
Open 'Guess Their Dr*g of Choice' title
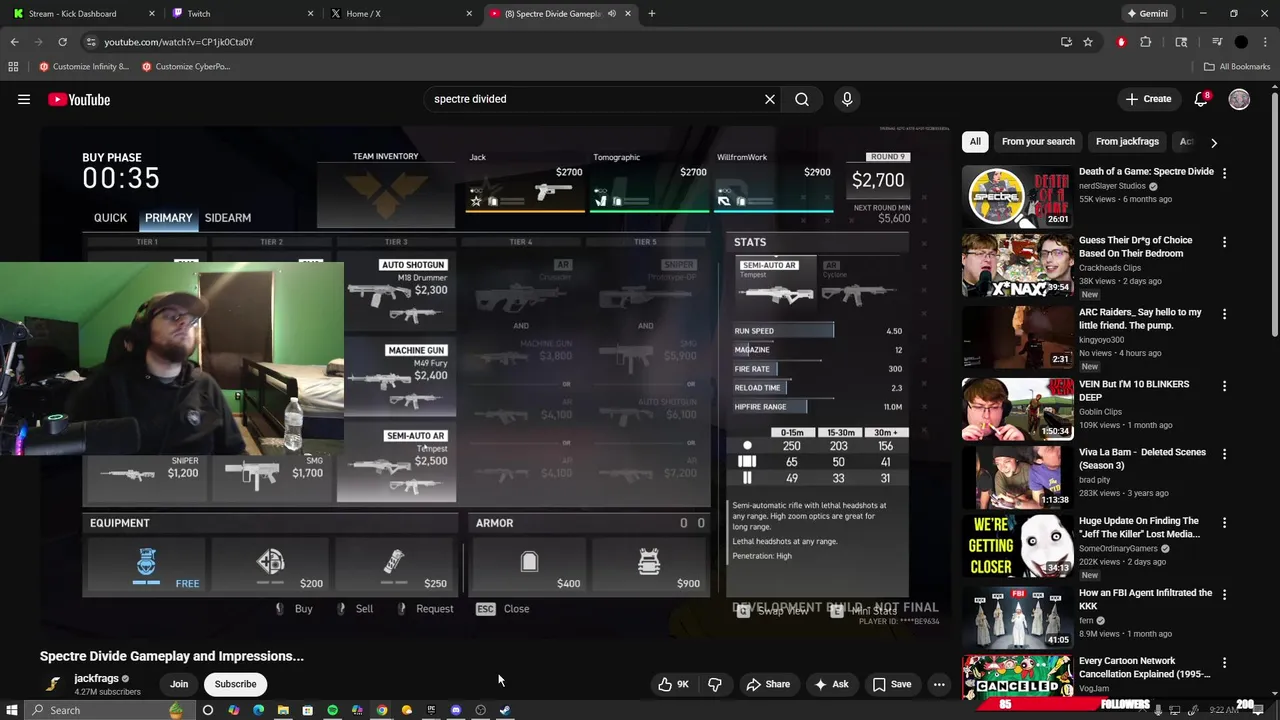[x=1135, y=246]
